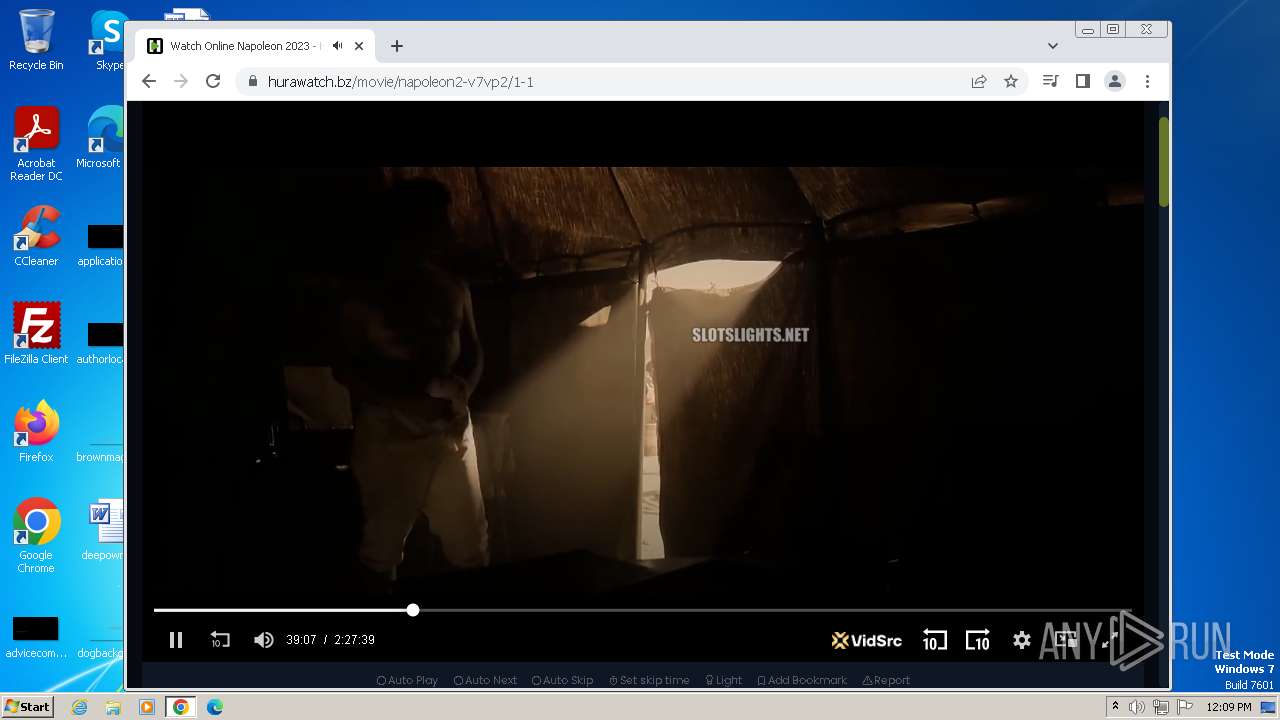1280x720 pixels.
Task: Close the Napoleon 2023 tab
Action: tap(359, 46)
